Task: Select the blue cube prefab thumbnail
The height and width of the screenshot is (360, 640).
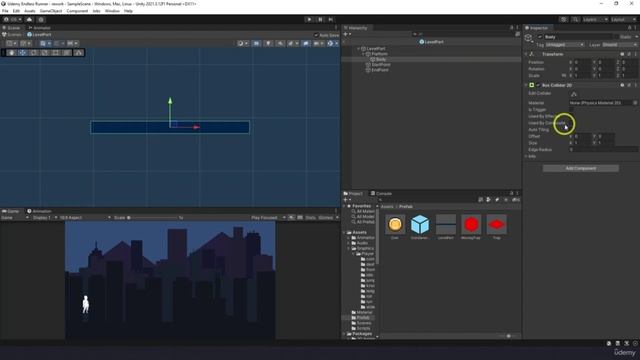Action: click(420, 224)
